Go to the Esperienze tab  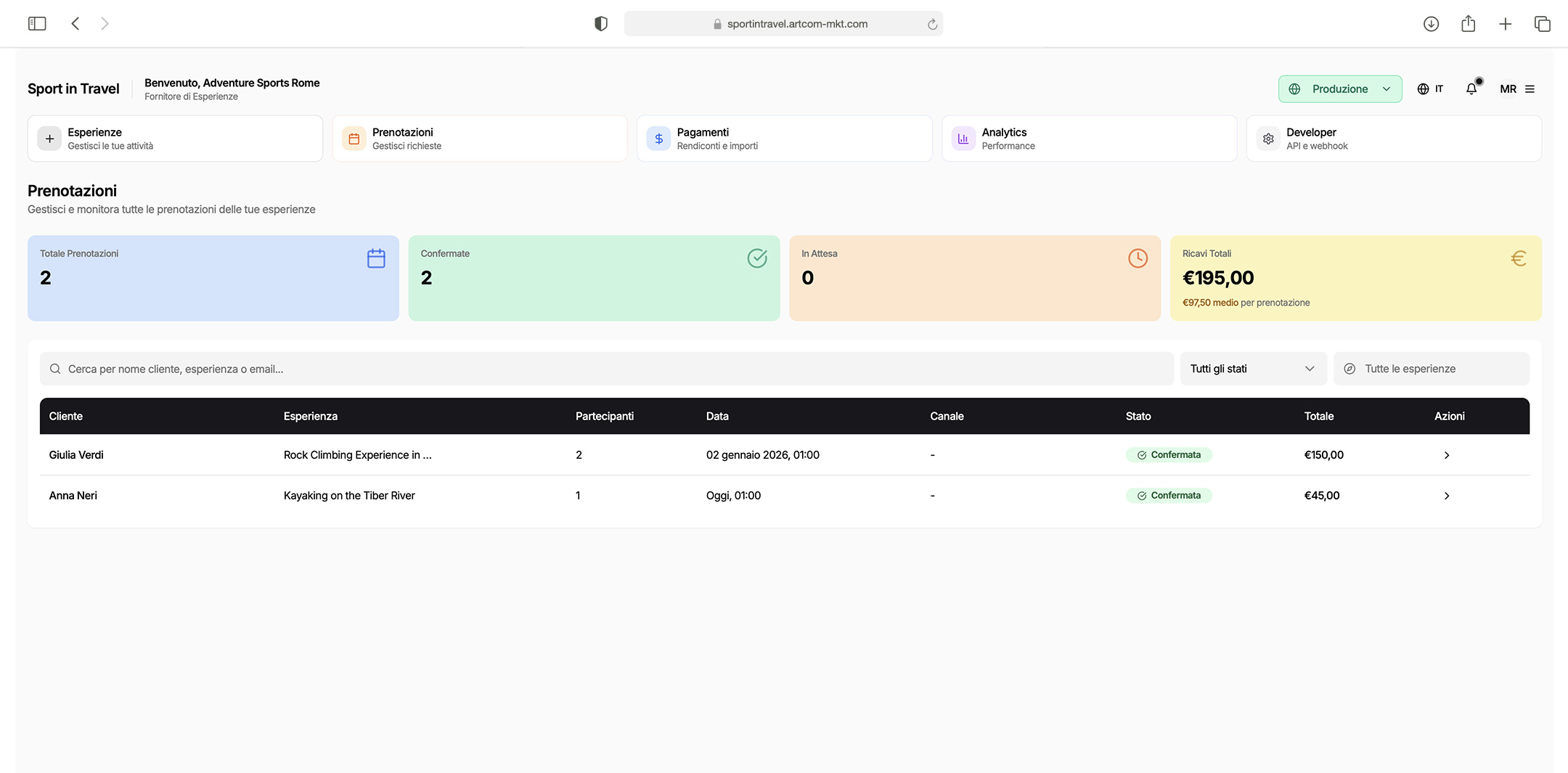click(x=175, y=139)
